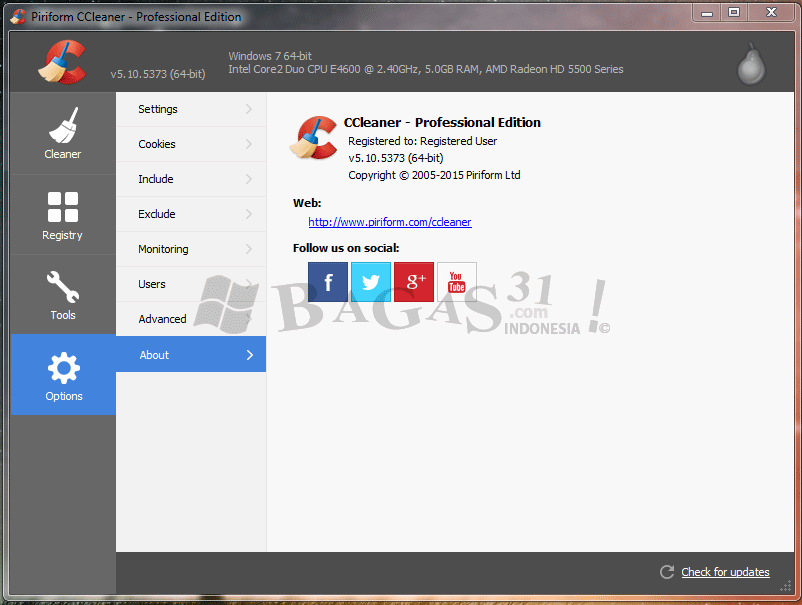Click the chevron next to Settings

click(249, 109)
